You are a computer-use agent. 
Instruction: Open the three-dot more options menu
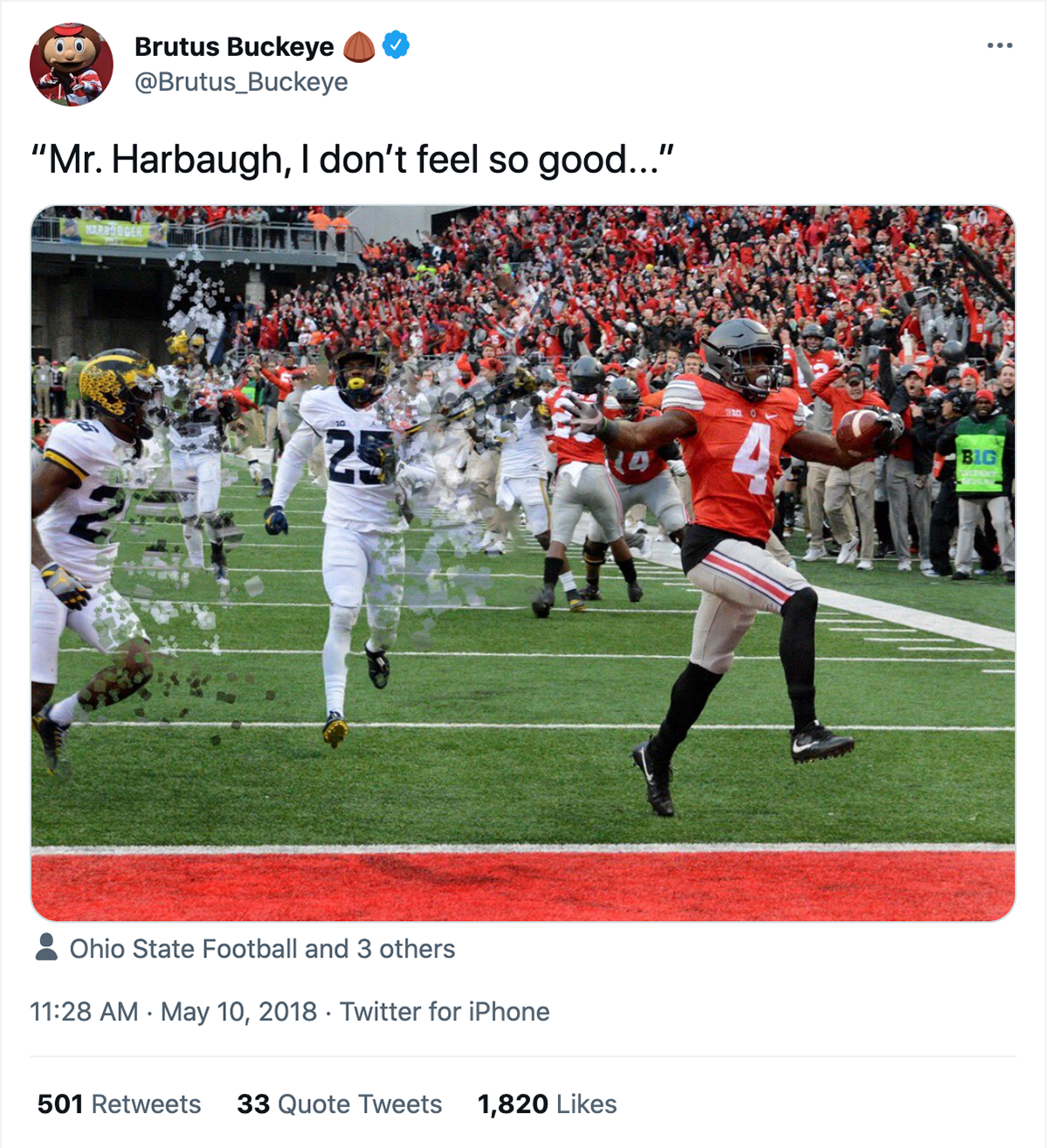(x=999, y=45)
